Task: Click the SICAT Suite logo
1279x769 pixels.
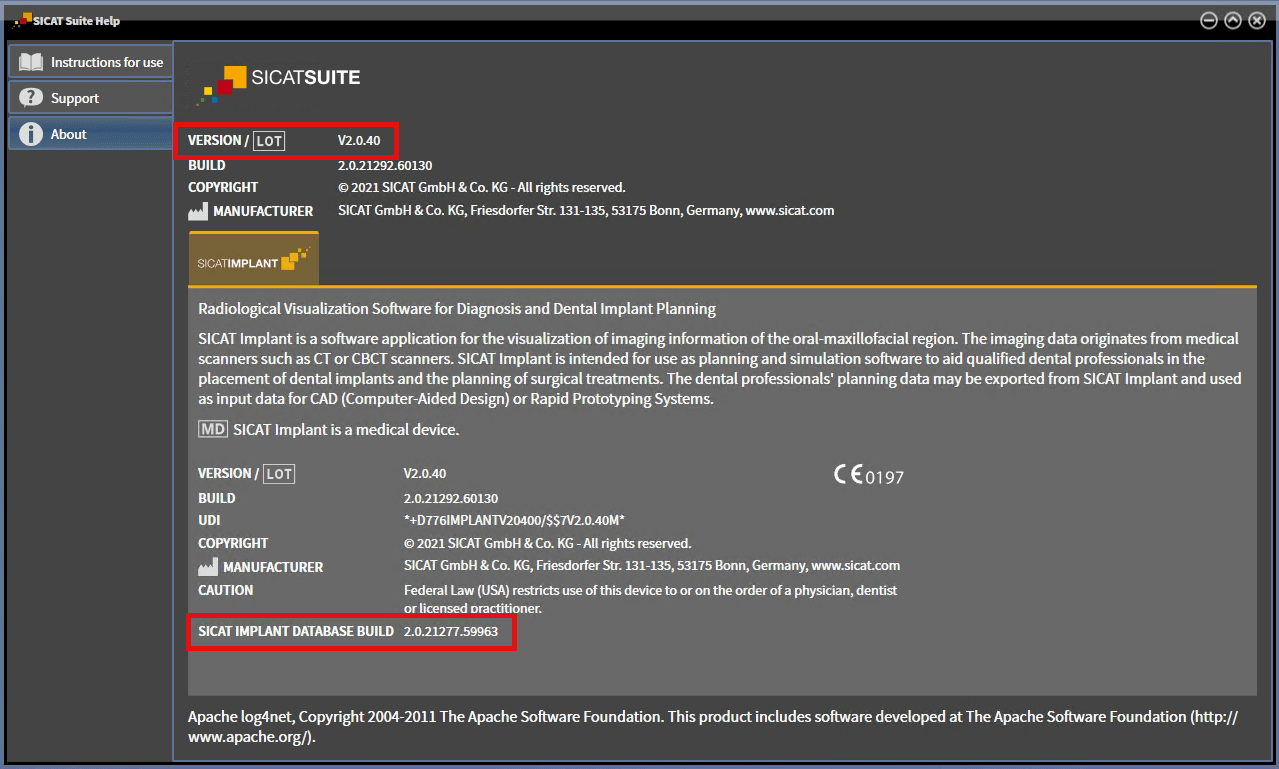Action: [277, 84]
